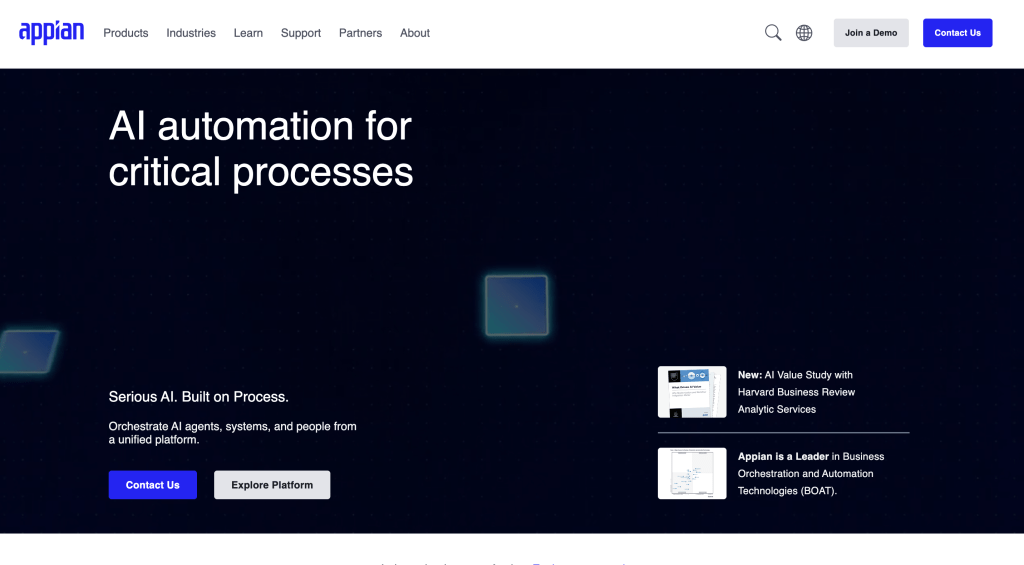1024x565 pixels.
Task: Click the blue Contact Us hero button
Action: [153, 485]
